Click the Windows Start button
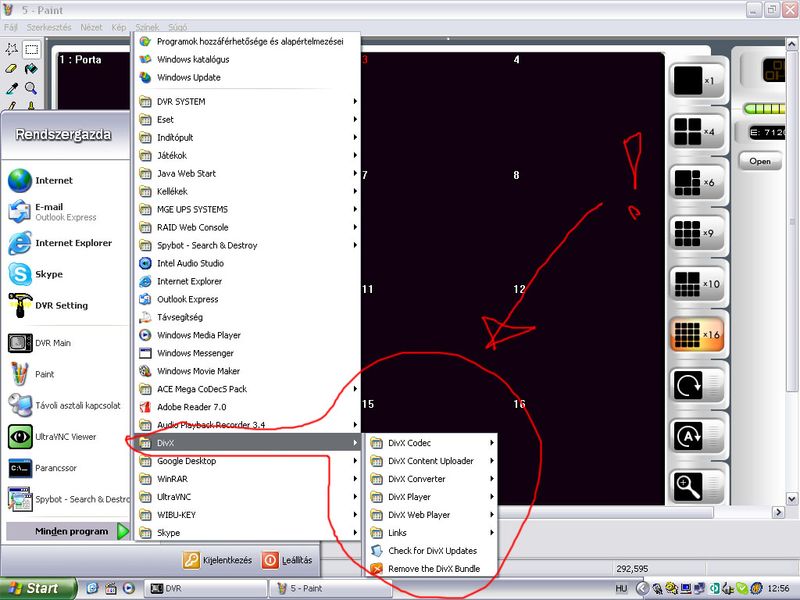This screenshot has width=800, height=600. pos(37,588)
